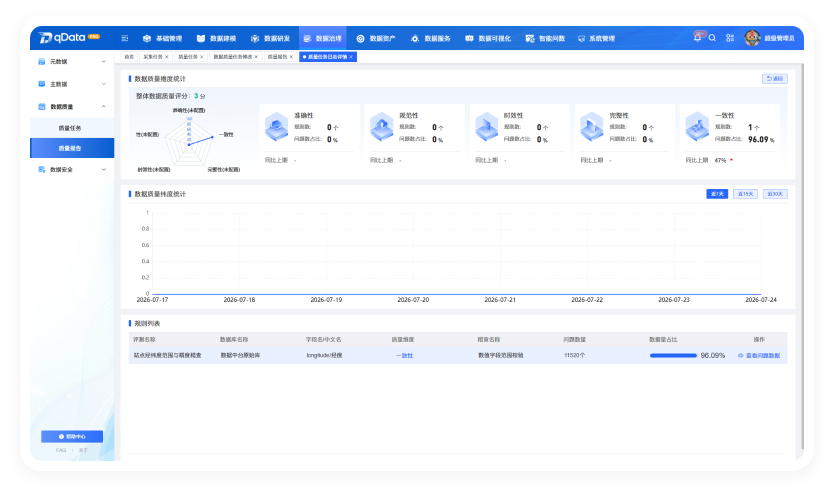The height and width of the screenshot is (495, 834).
Task: Switch to the 数据质量任务修改 page tab
Action: tap(232, 57)
